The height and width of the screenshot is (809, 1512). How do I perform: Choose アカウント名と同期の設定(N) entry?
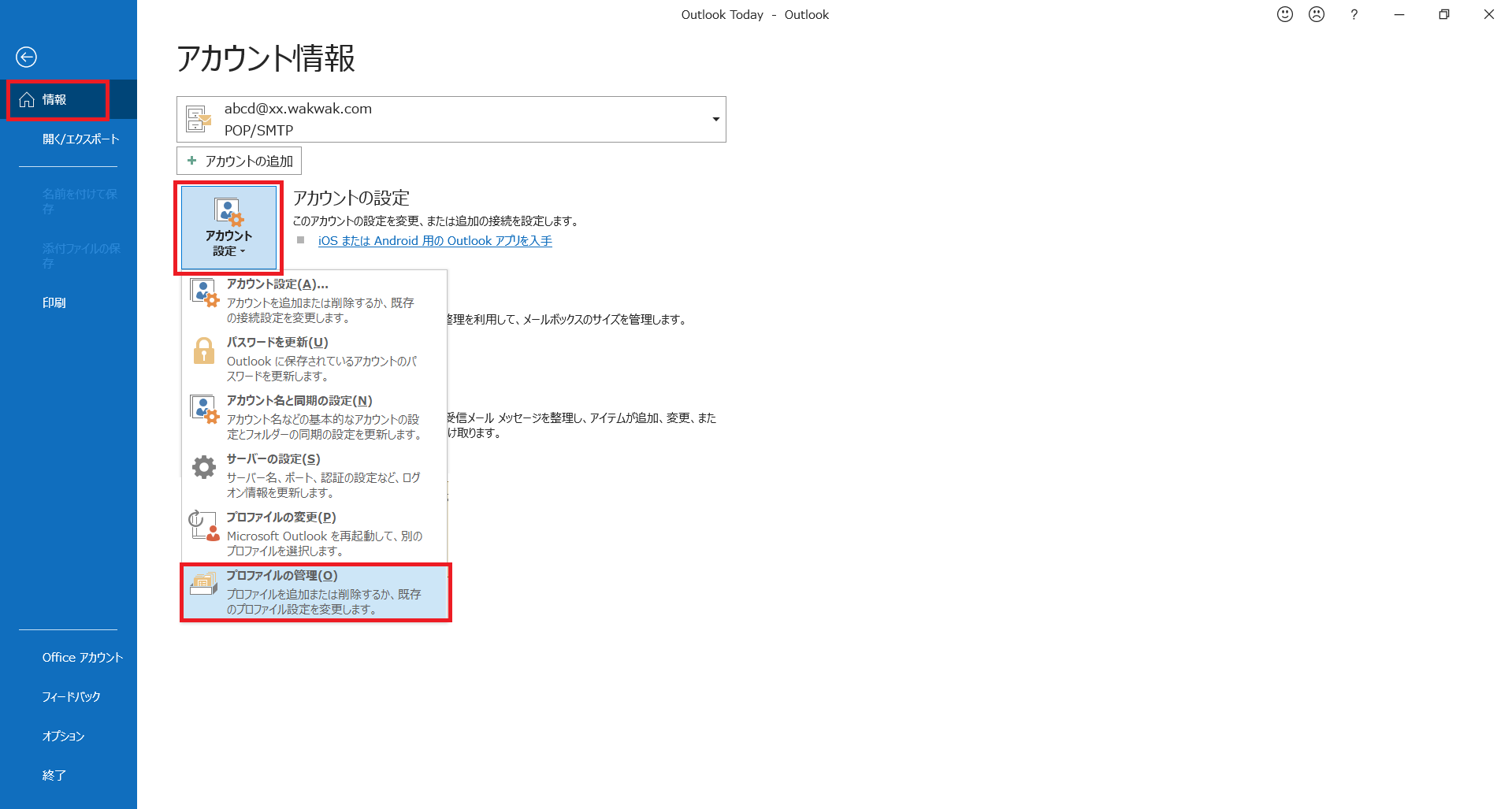click(x=314, y=417)
